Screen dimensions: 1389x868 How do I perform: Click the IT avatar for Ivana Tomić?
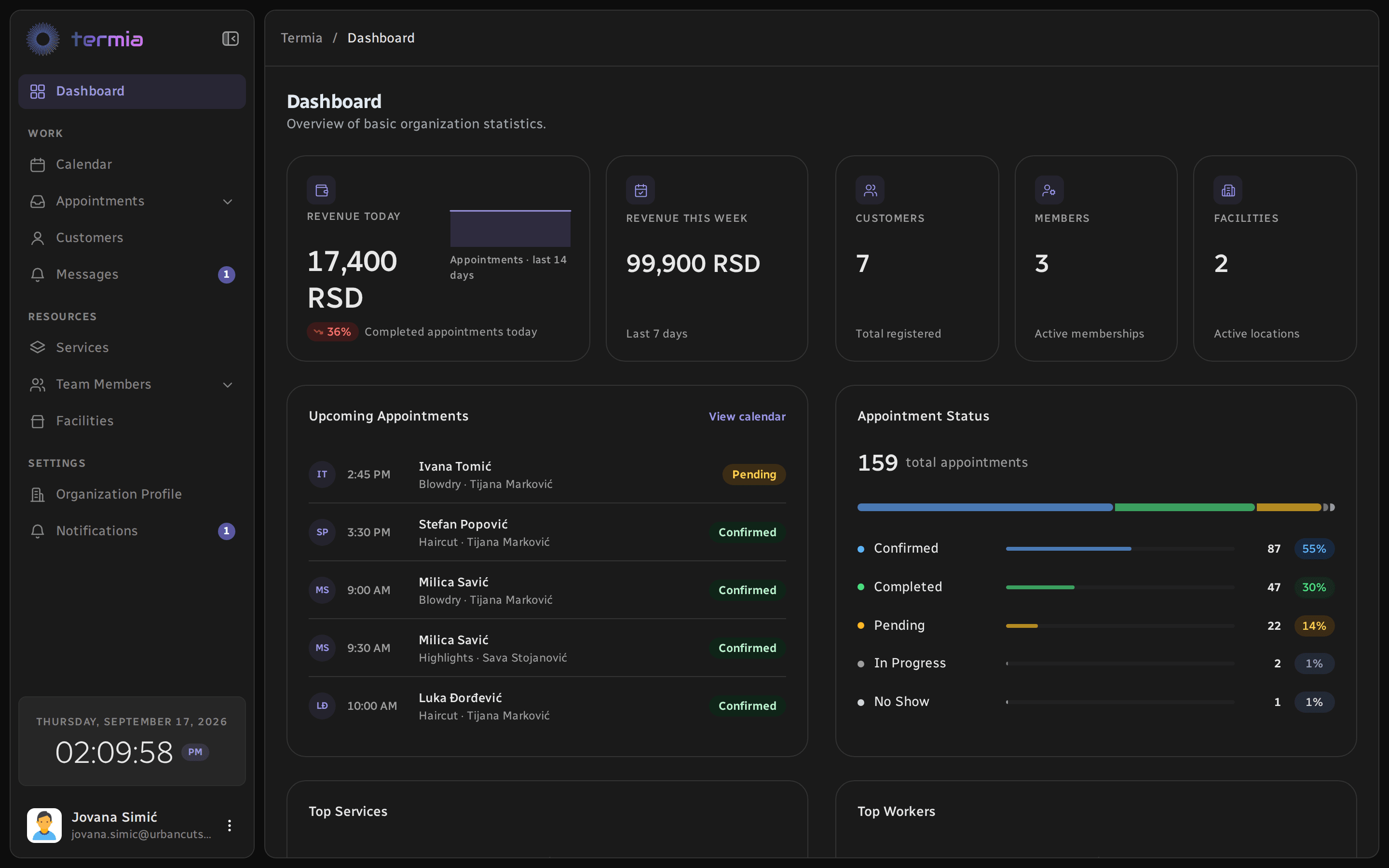(322, 474)
